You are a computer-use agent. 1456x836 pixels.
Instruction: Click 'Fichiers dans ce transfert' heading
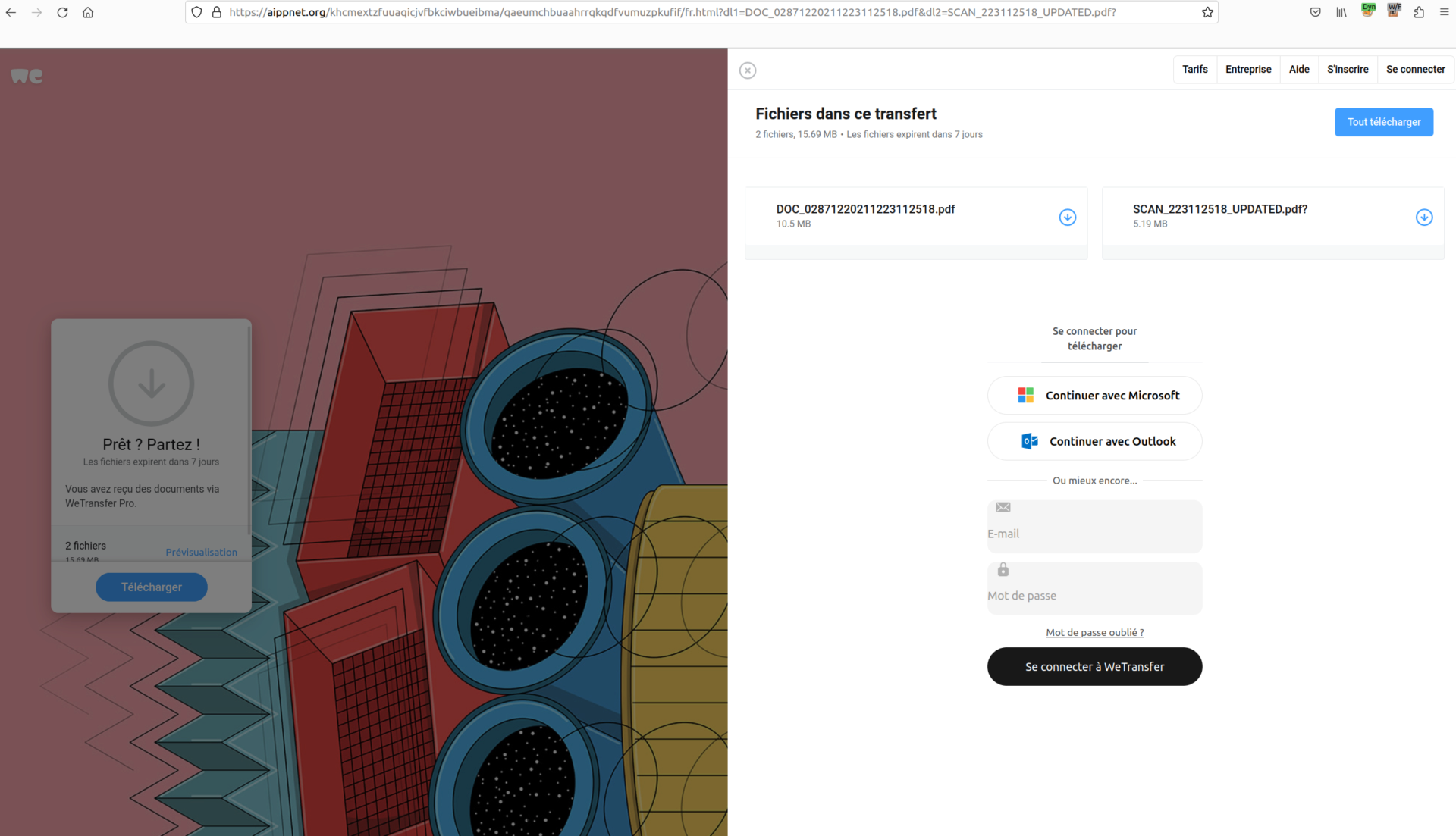846,114
